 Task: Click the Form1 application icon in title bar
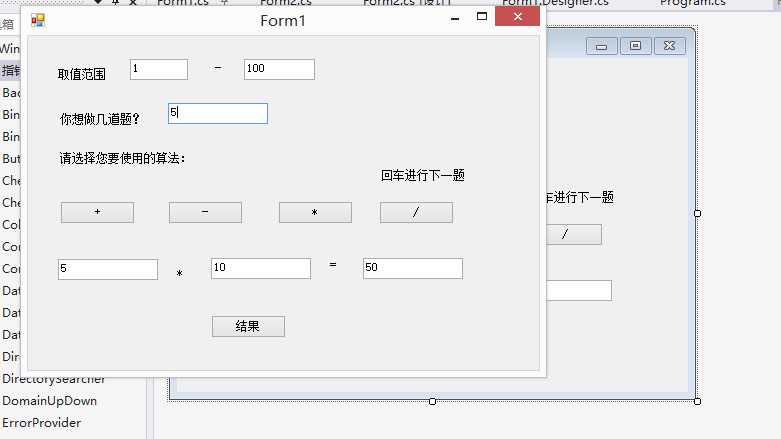(x=38, y=20)
